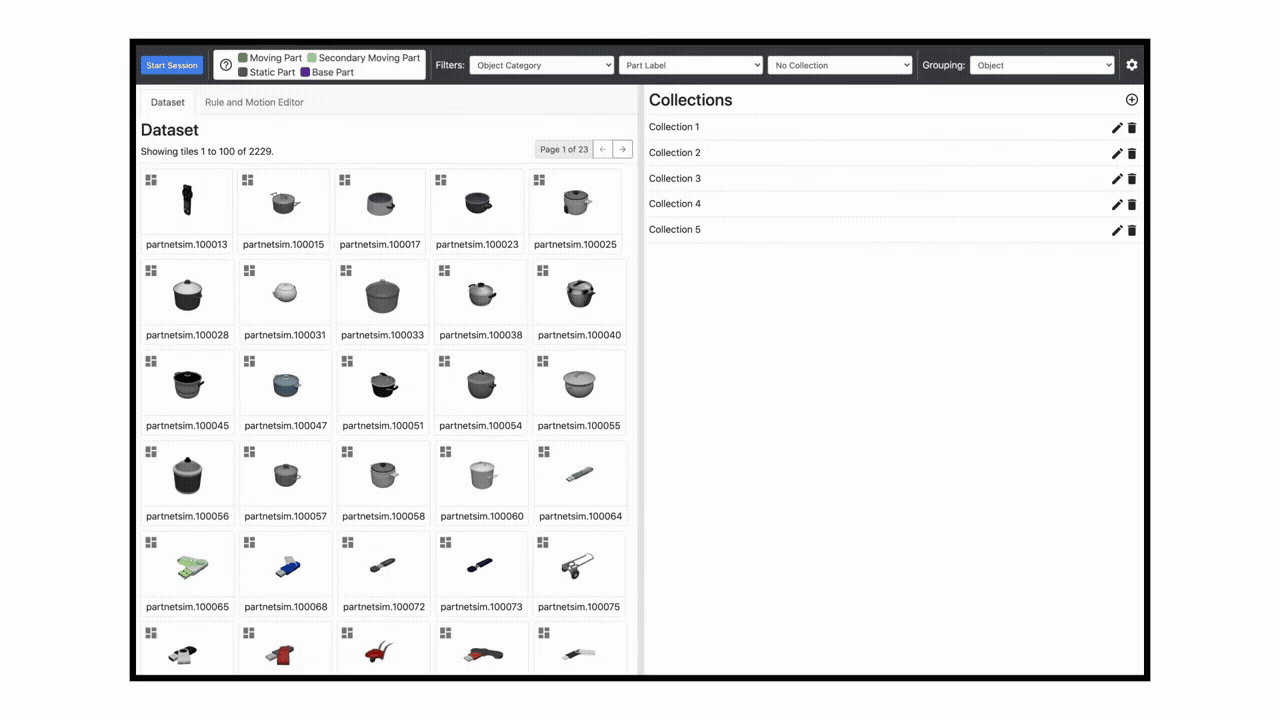Expand the Part Label filter dropdown
Screen dimensions: 1280x720
click(690, 65)
